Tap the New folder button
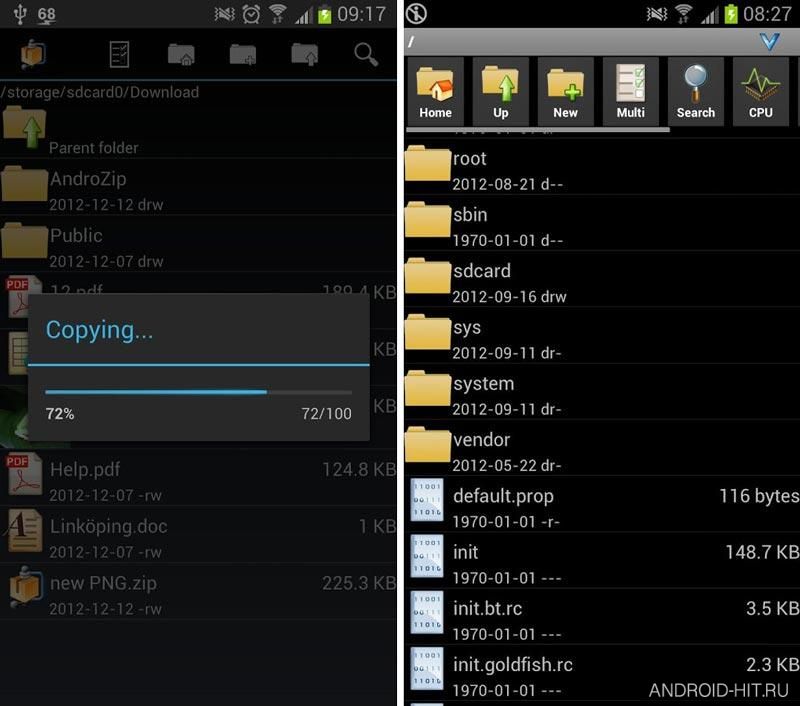This screenshot has width=800, height=706. pyautogui.click(x=565, y=91)
